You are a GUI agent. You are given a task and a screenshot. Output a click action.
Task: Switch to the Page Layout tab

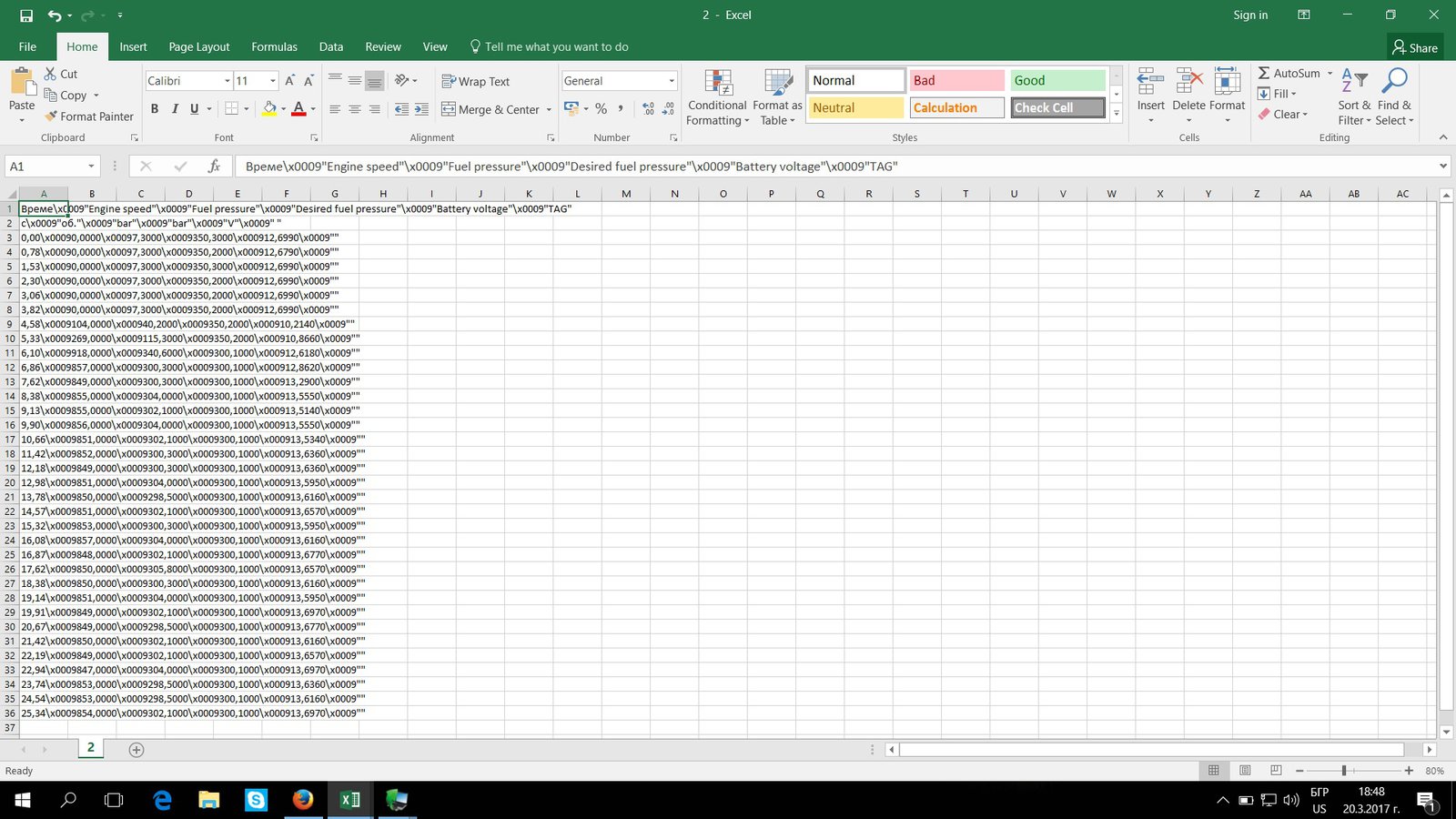[x=198, y=46]
